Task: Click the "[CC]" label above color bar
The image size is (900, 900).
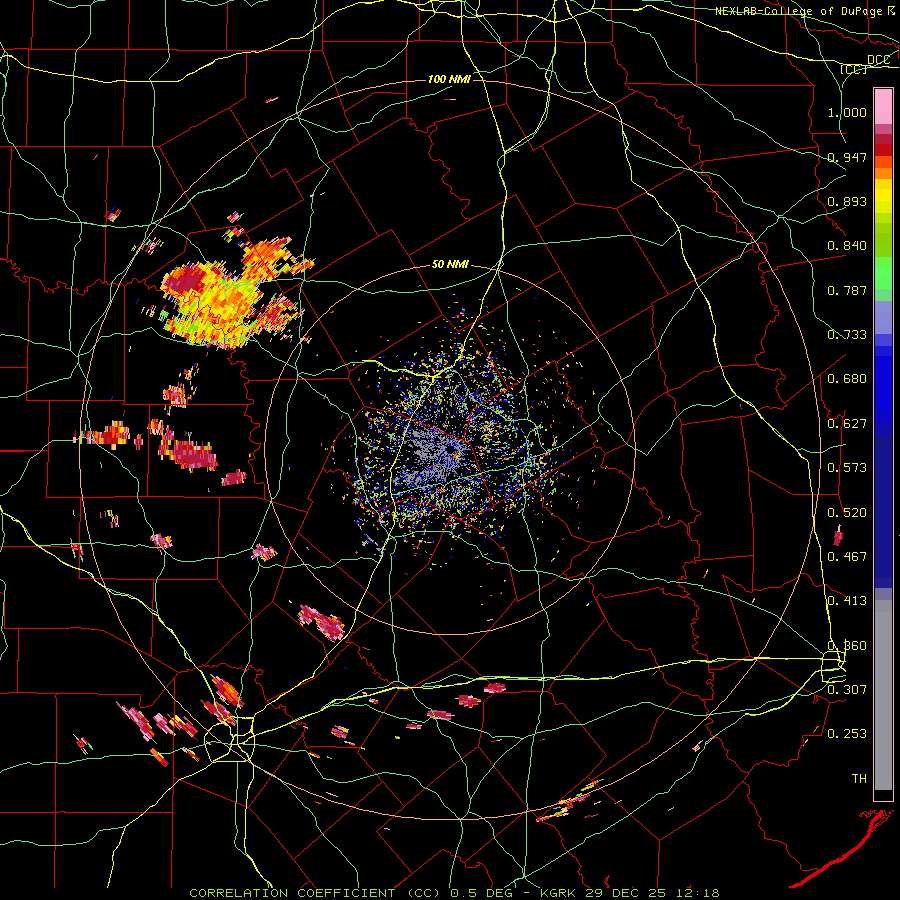Action: click(x=853, y=69)
